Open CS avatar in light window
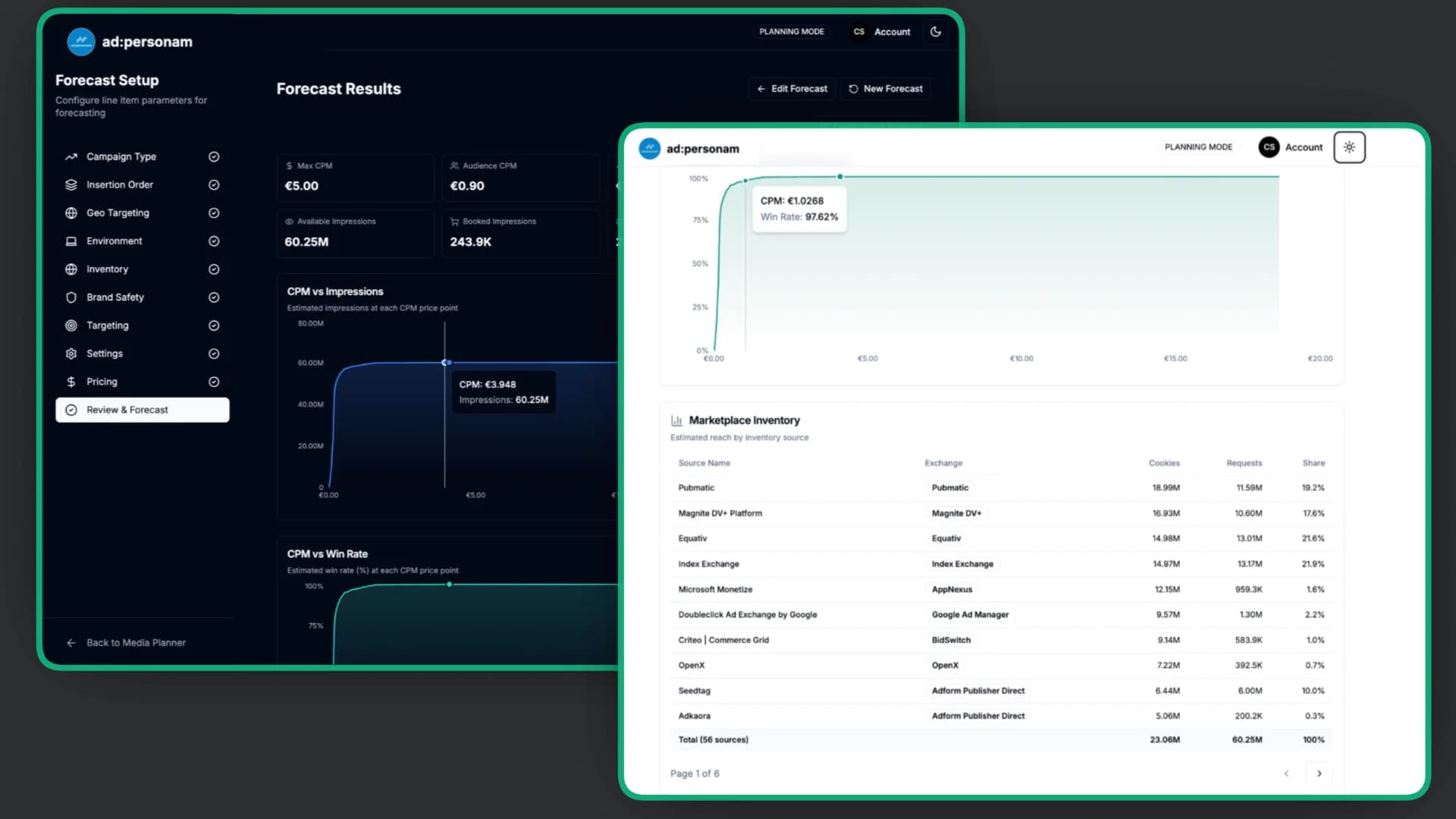Screen dimensions: 1456x819 tap(1269, 147)
